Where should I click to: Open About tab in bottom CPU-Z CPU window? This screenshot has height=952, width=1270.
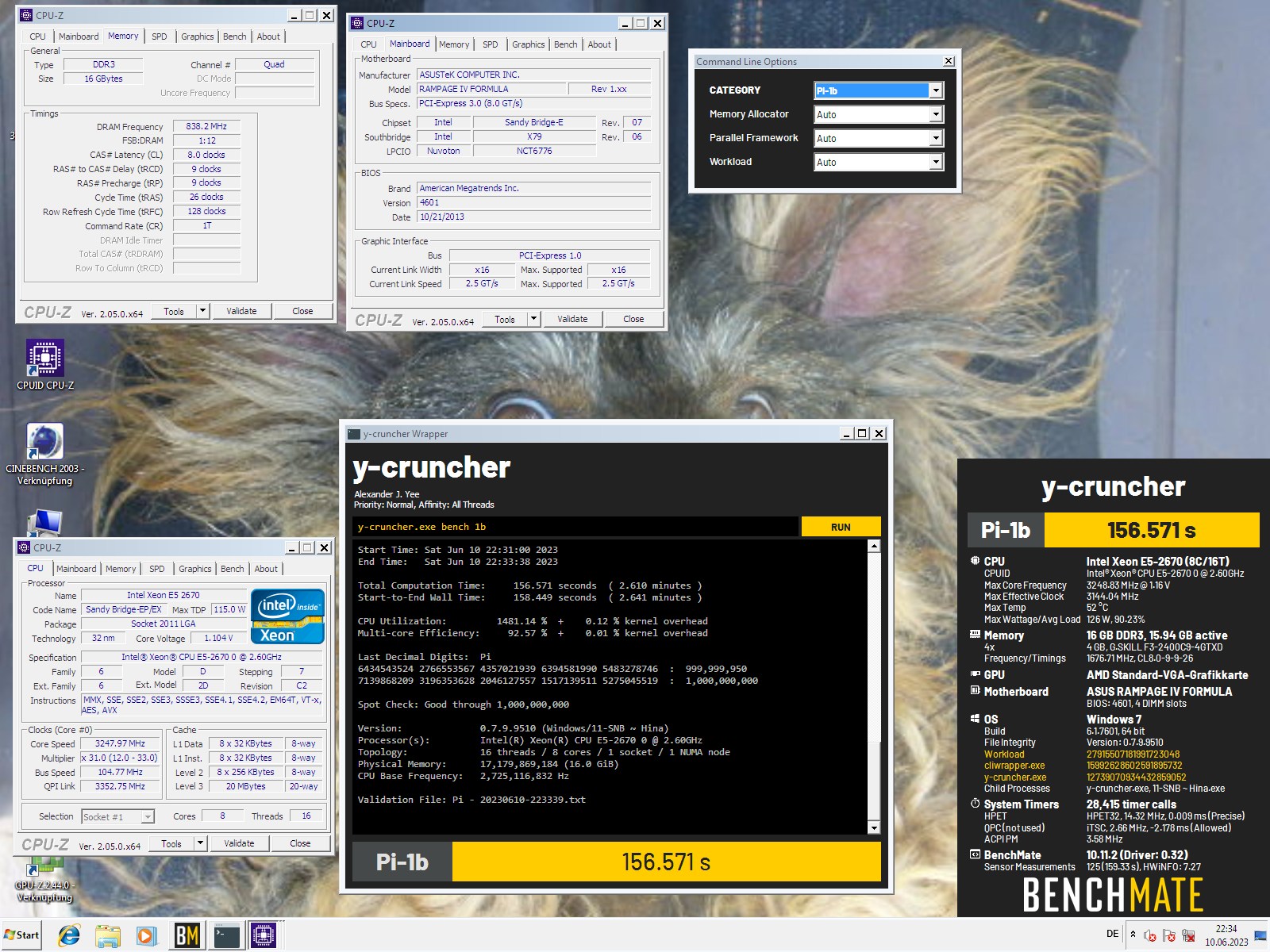tap(266, 569)
